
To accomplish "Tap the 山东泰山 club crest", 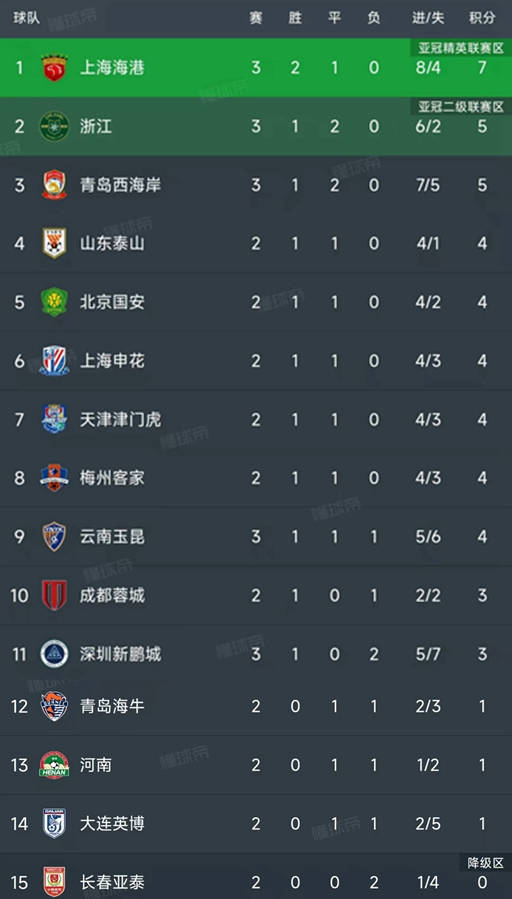I will coord(54,244).
